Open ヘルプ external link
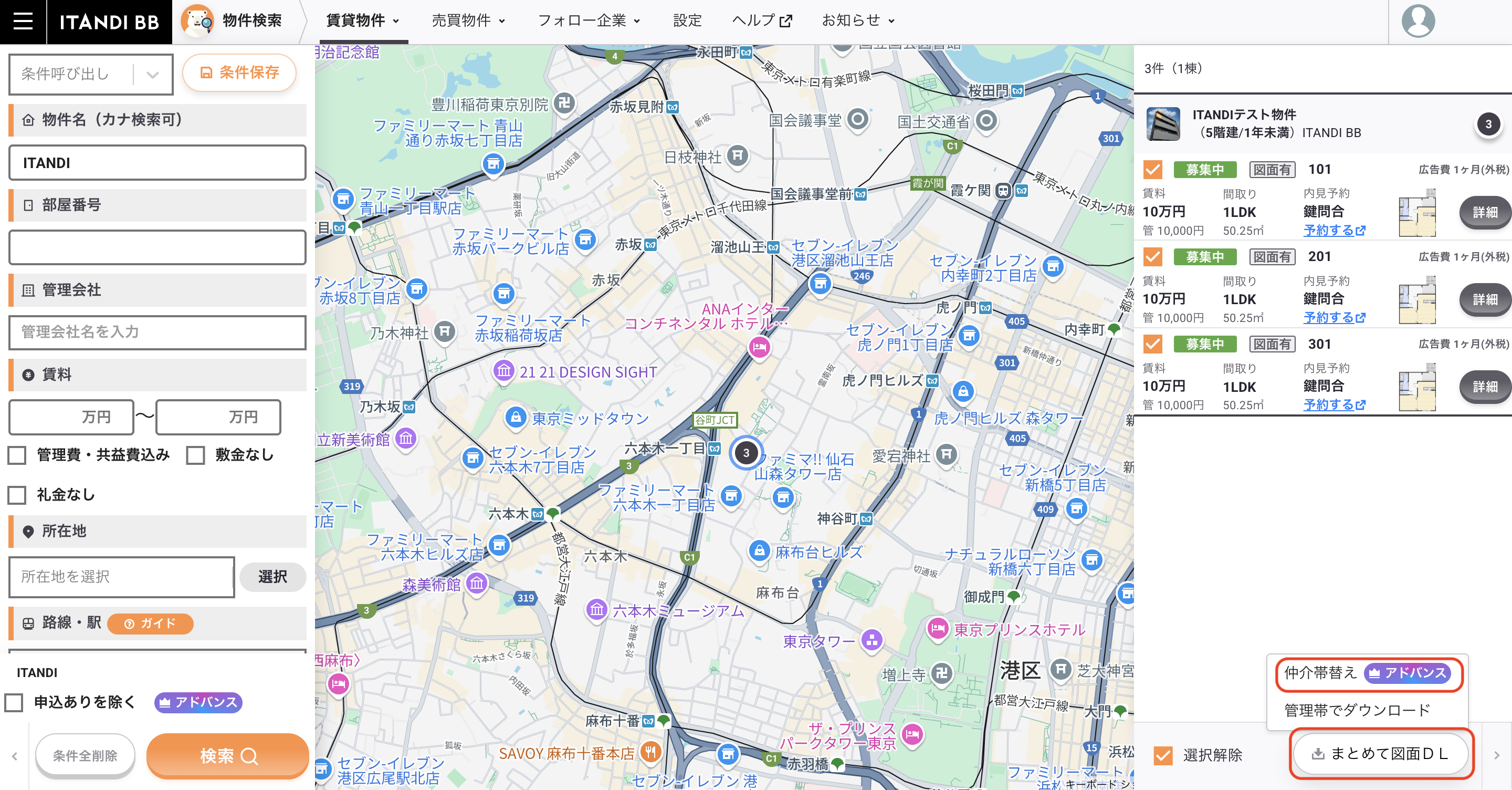The width and height of the screenshot is (1512, 790). pyautogui.click(x=762, y=20)
